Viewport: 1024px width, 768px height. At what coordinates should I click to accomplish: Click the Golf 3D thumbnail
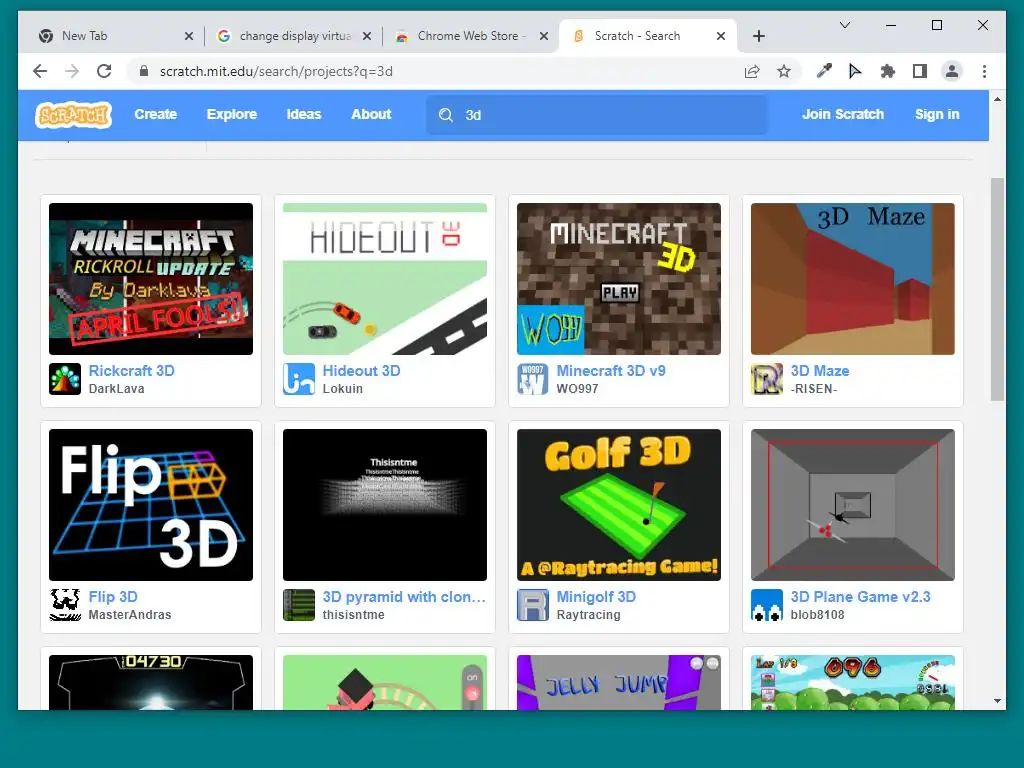pyautogui.click(x=618, y=505)
